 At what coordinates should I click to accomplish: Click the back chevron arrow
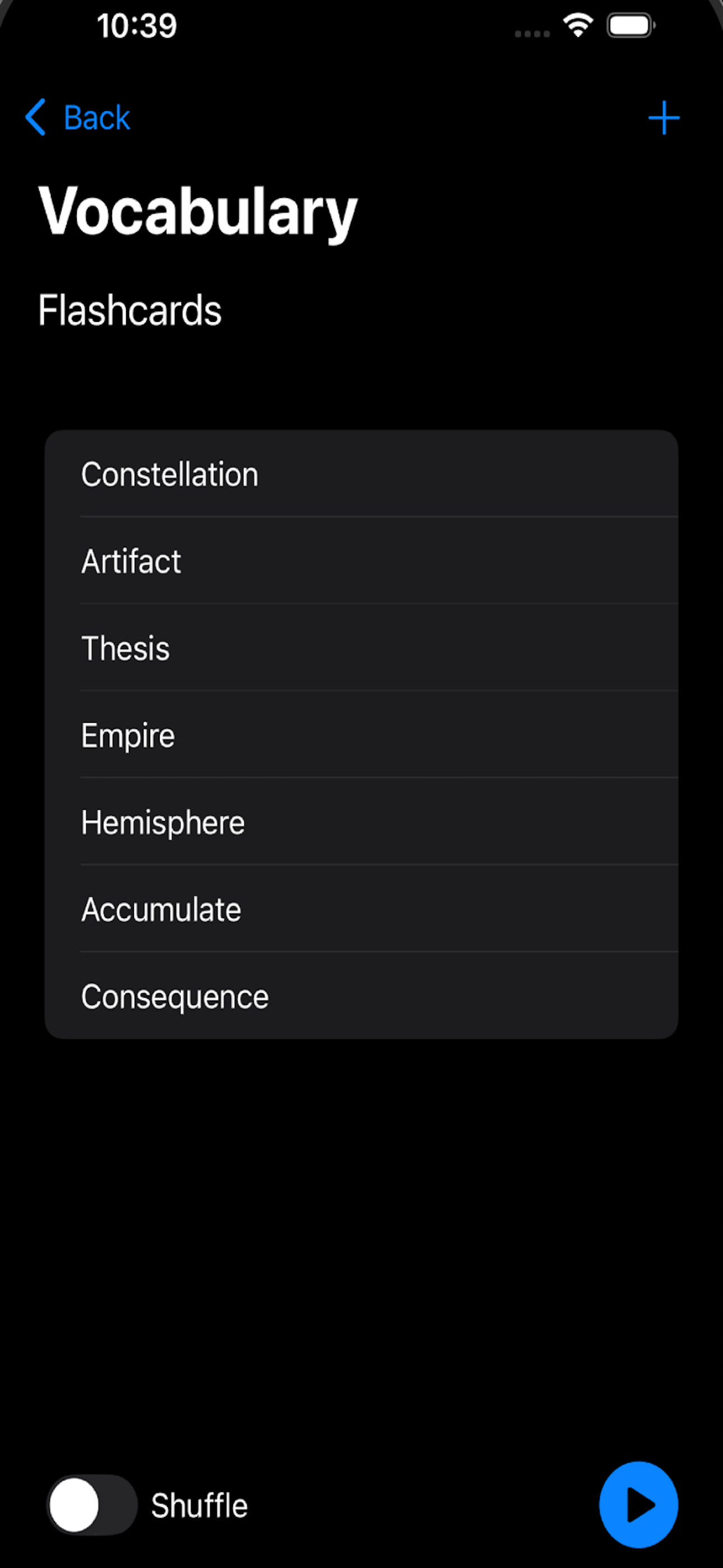click(x=36, y=117)
